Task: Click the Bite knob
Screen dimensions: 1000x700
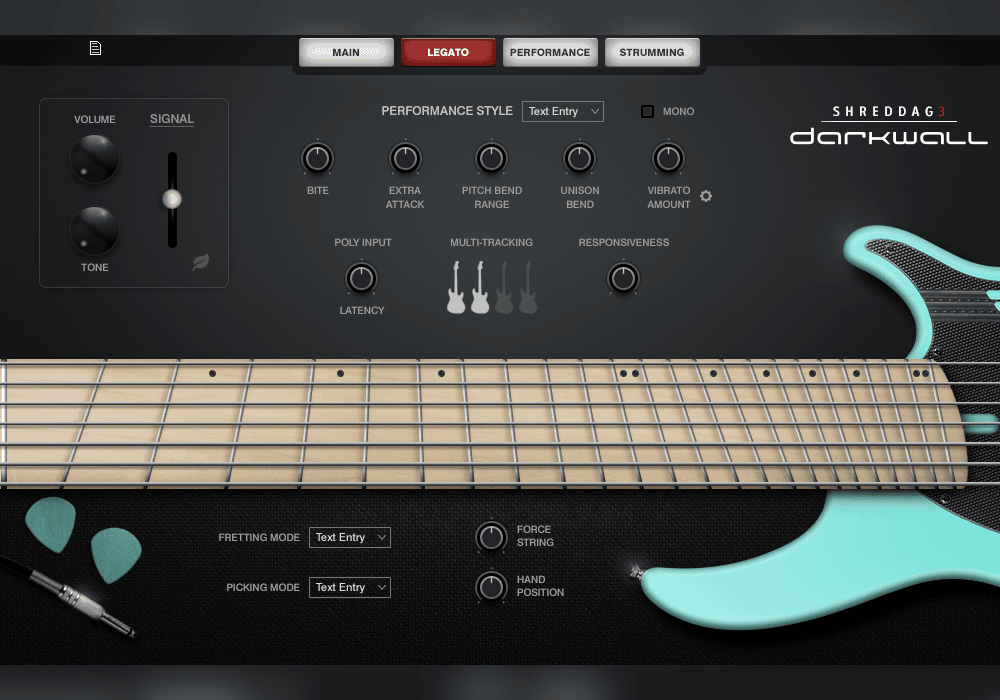Action: coord(317,158)
